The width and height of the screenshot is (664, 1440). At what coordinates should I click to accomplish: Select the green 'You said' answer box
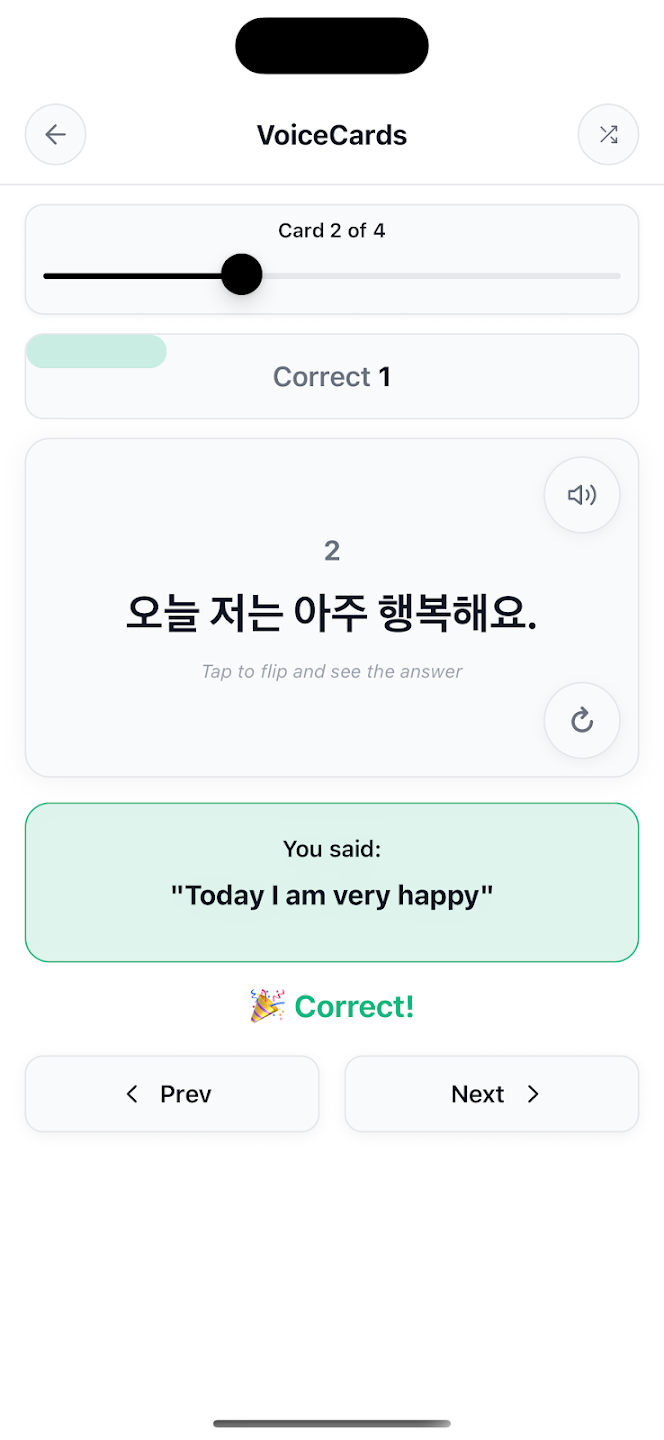click(x=332, y=881)
